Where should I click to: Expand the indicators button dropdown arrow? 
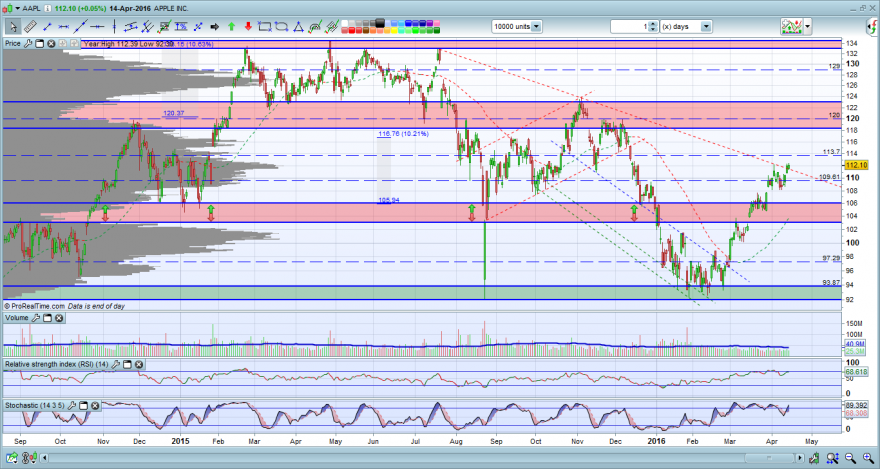click(x=807, y=26)
